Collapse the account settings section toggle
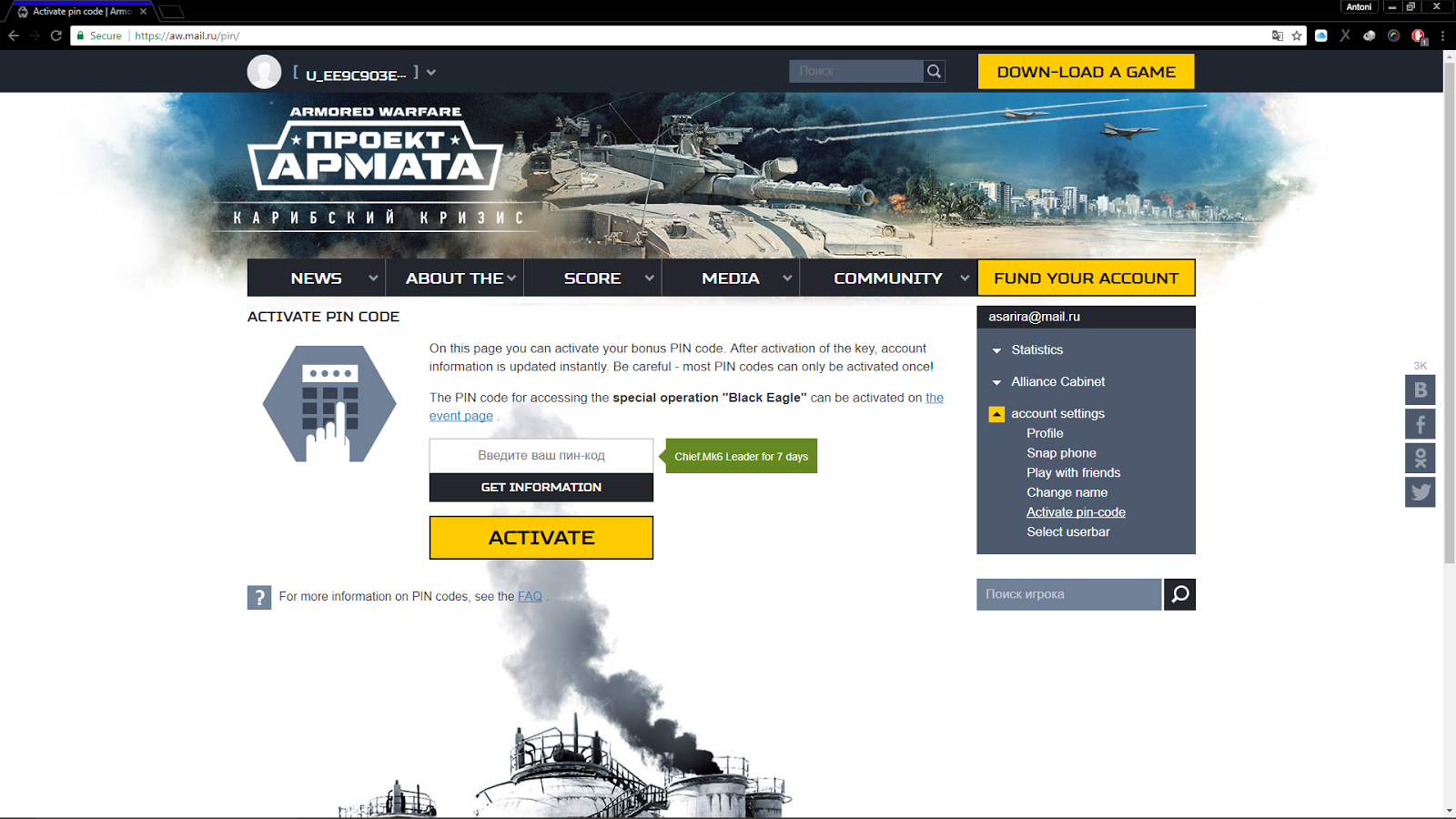1456x819 pixels. [996, 414]
